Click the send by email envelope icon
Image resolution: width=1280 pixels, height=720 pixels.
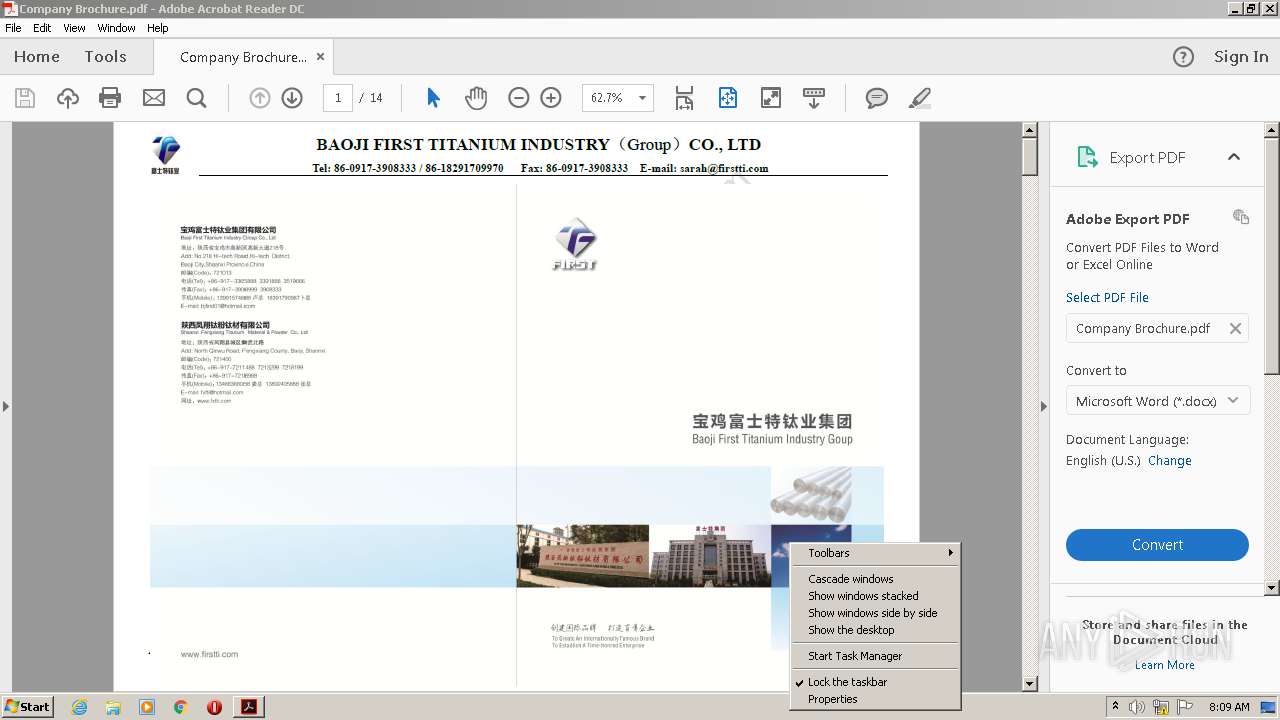point(154,98)
